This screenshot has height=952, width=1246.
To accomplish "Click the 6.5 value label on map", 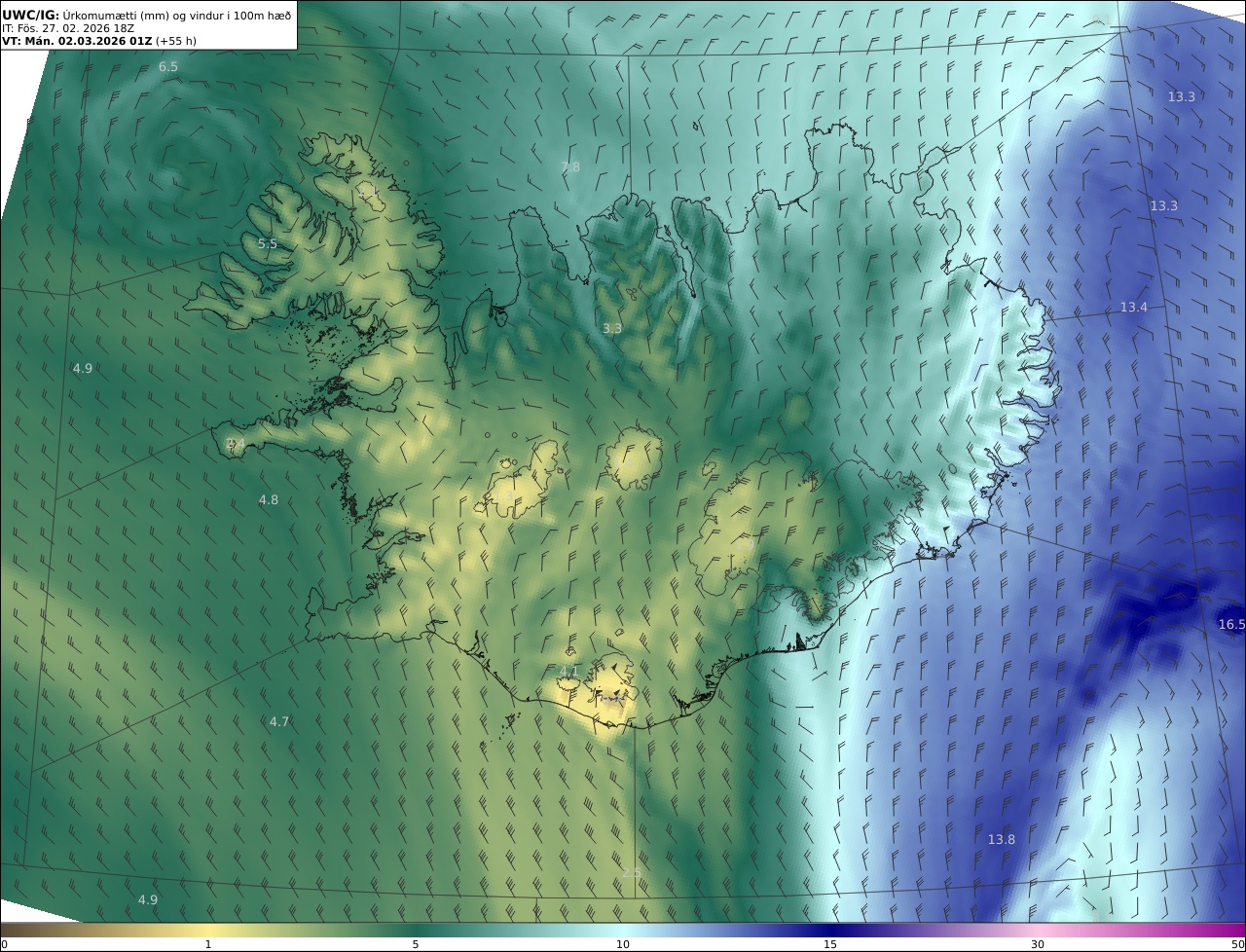I will 168,67.
